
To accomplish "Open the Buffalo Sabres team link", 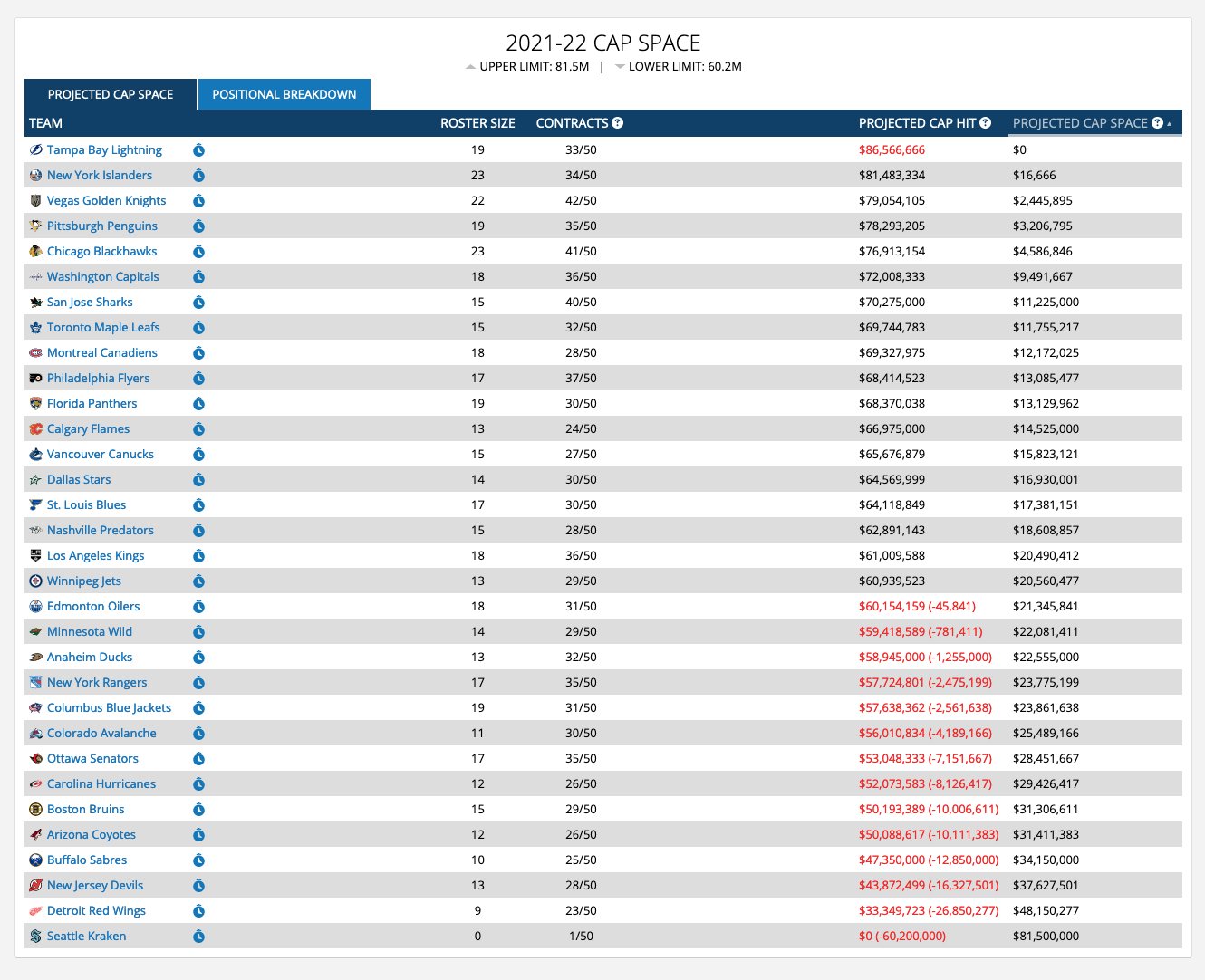I will pos(87,860).
